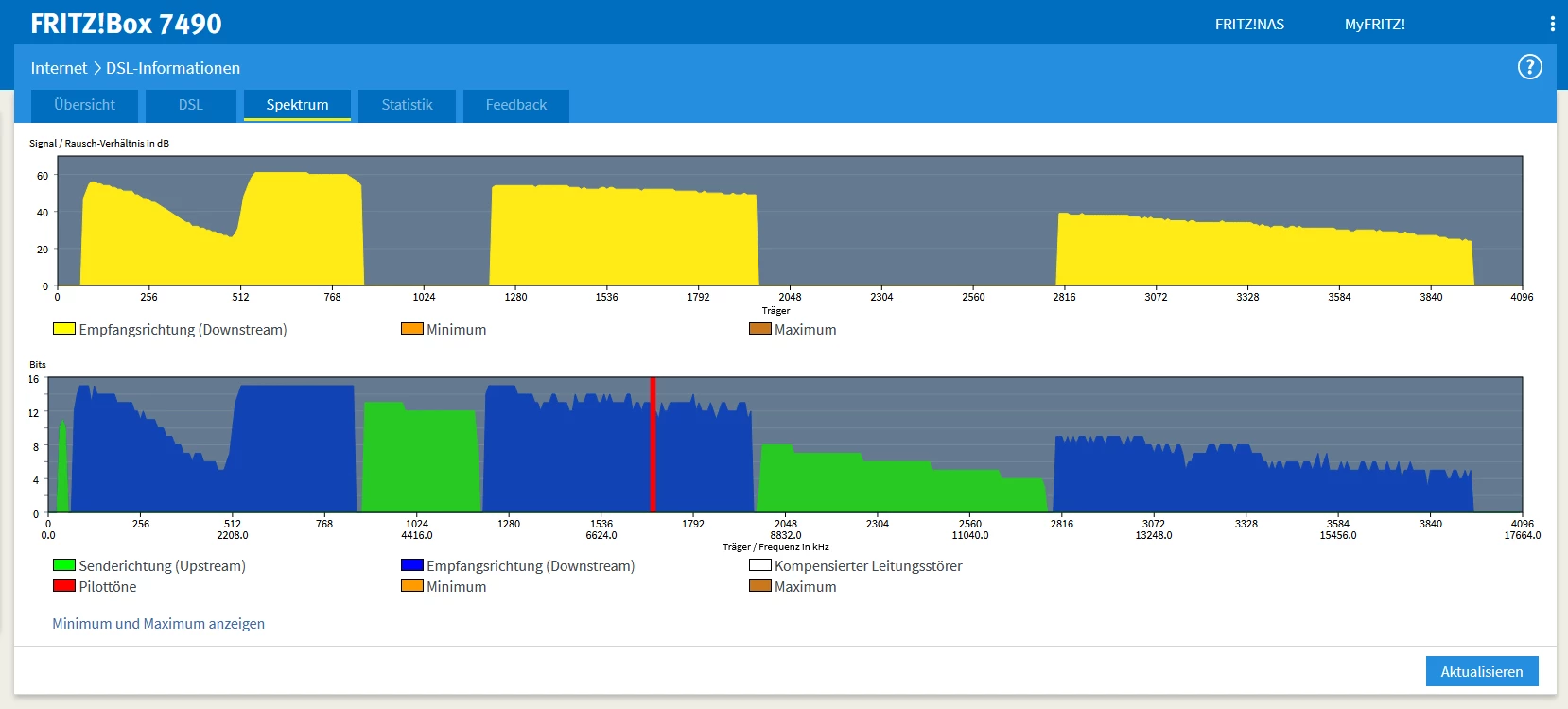This screenshot has width=1568, height=709.
Task: Click green Senderichtung (Upstream) legend swatch
Action: pos(64,565)
